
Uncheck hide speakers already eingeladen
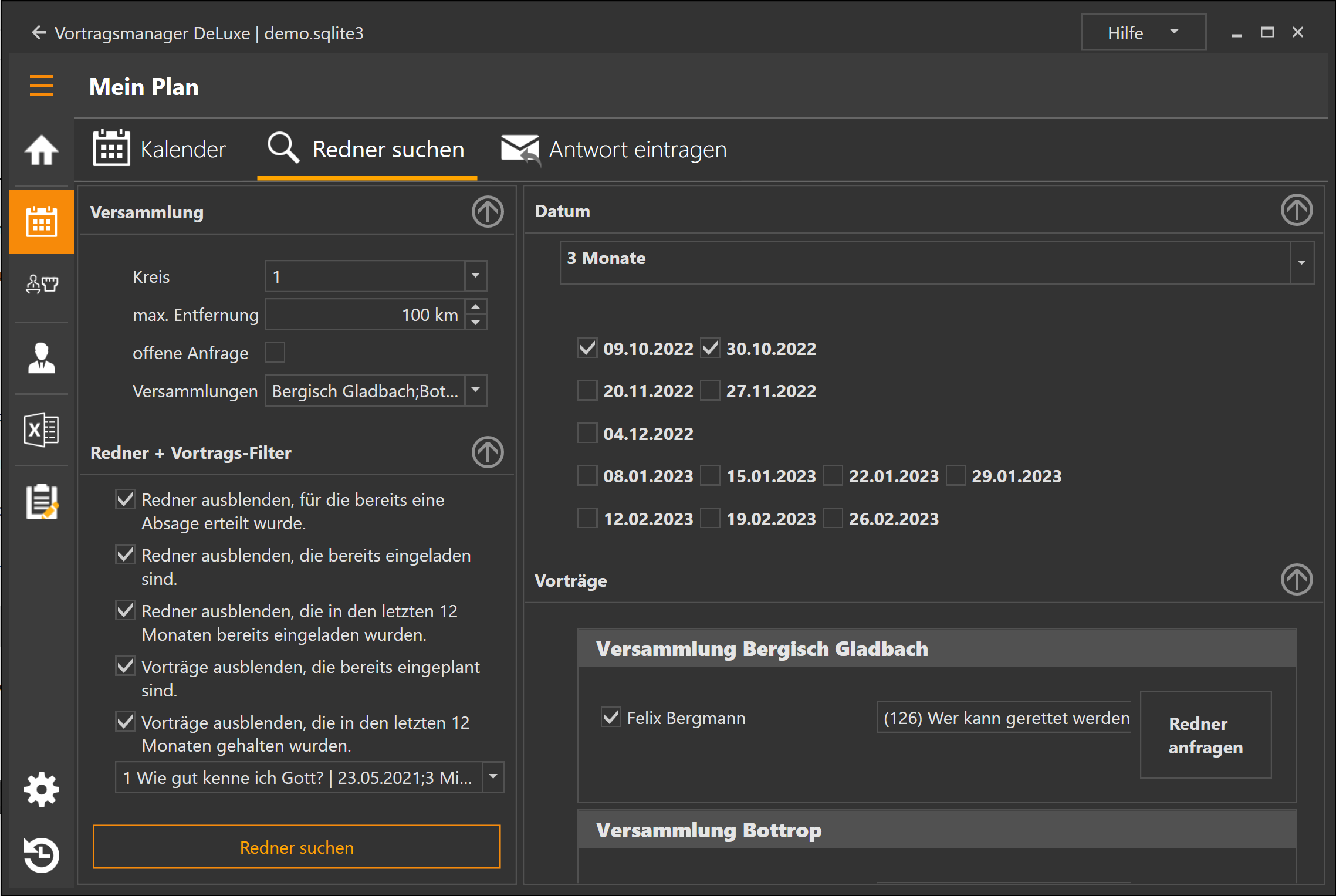click(x=125, y=555)
